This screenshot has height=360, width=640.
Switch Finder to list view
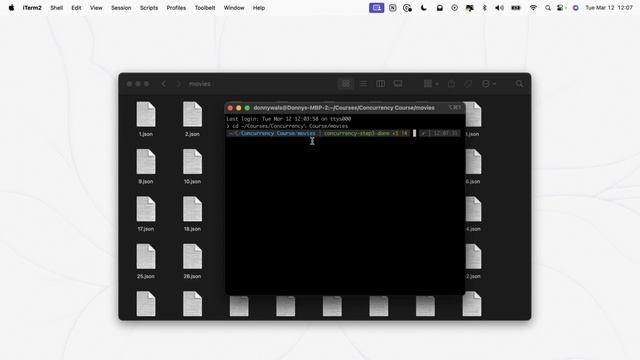point(363,84)
